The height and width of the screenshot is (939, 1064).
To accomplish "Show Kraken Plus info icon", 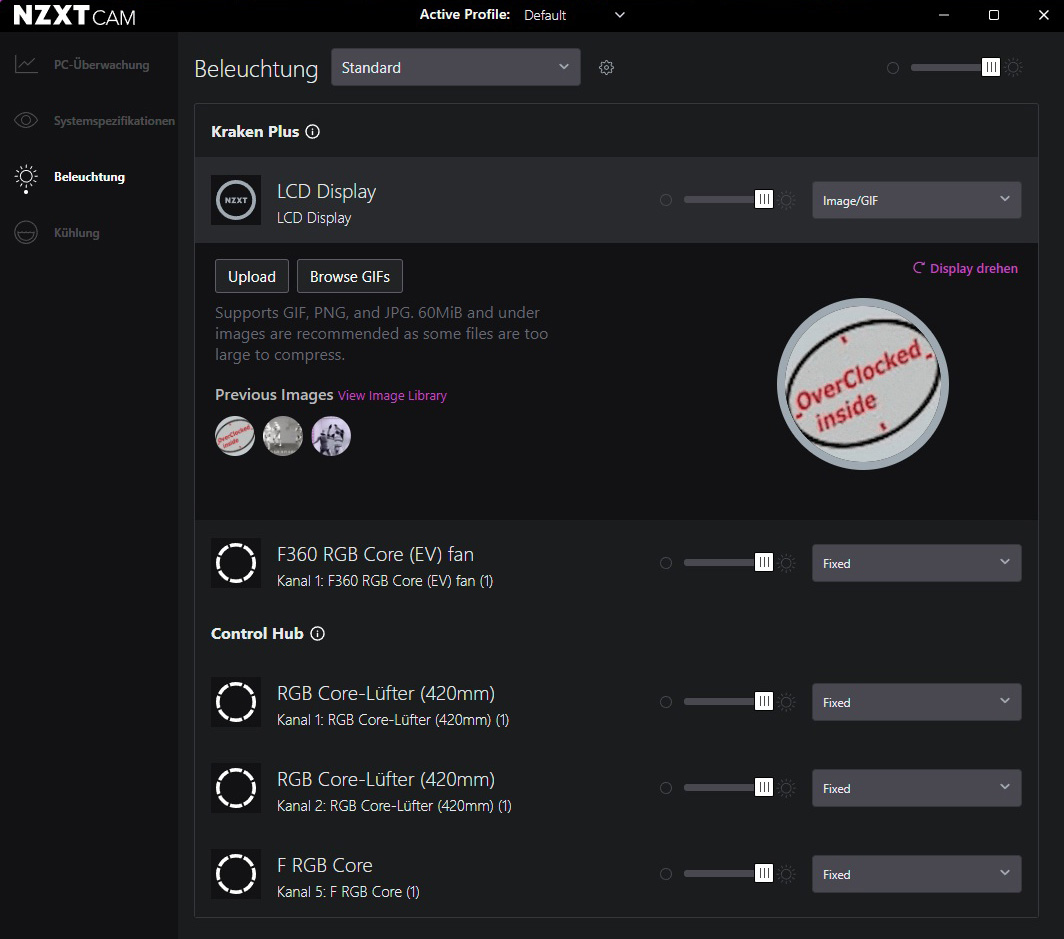I will [312, 132].
